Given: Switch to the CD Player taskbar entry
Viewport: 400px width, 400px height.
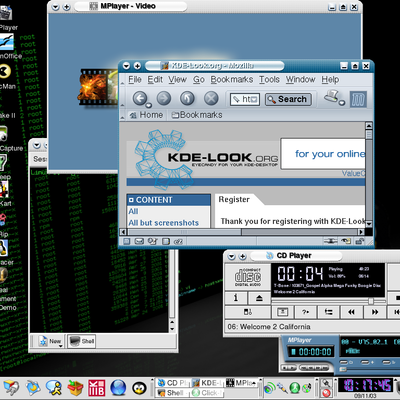Looking at the screenshot, I should tap(172, 383).
